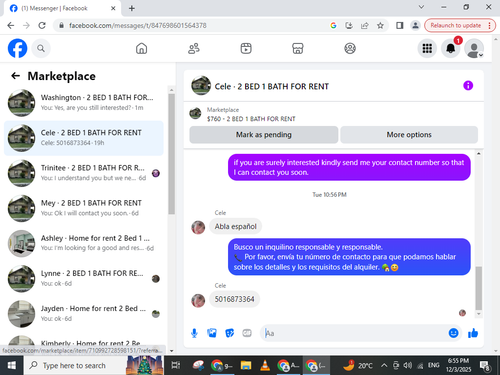Click Cele listing header thumbnail
The width and height of the screenshot is (500, 375).
(201, 86)
